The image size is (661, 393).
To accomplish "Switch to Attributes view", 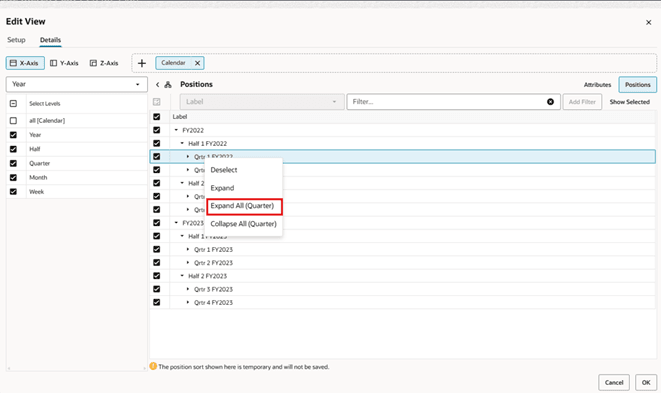I will [x=597, y=85].
